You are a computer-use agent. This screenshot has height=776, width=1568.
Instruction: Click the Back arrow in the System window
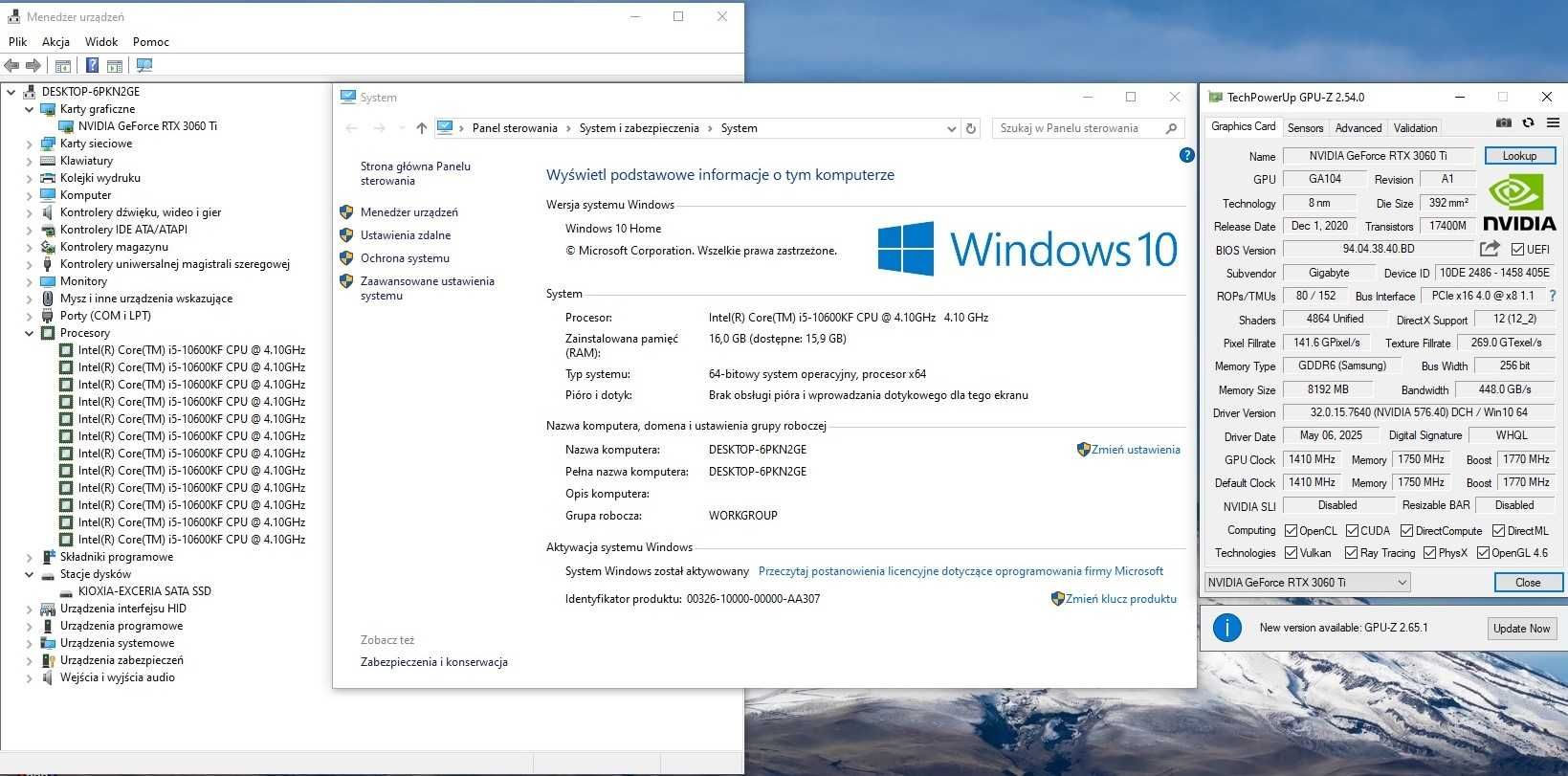tap(351, 128)
